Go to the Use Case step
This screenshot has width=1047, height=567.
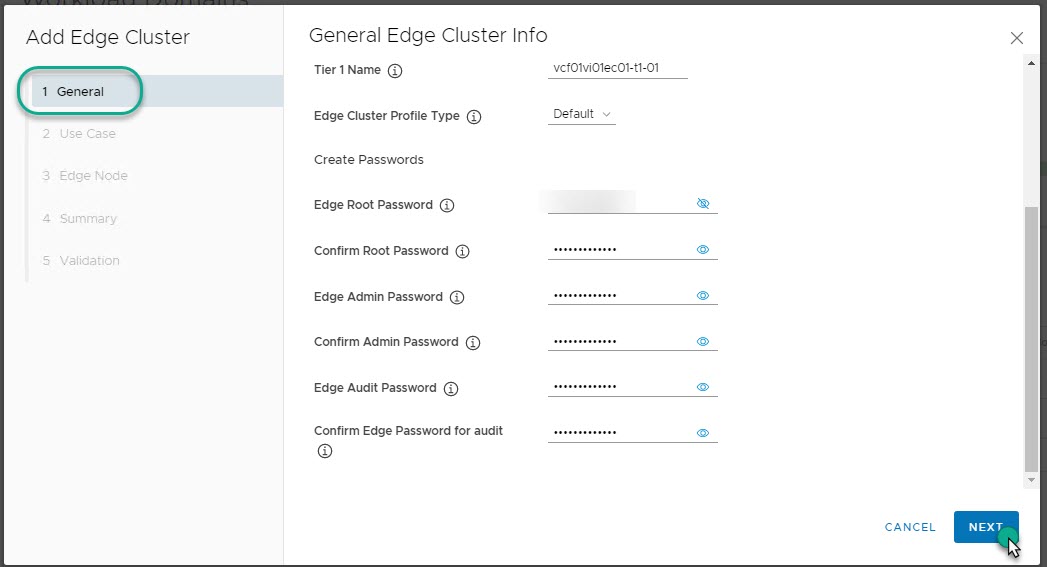click(x=87, y=134)
